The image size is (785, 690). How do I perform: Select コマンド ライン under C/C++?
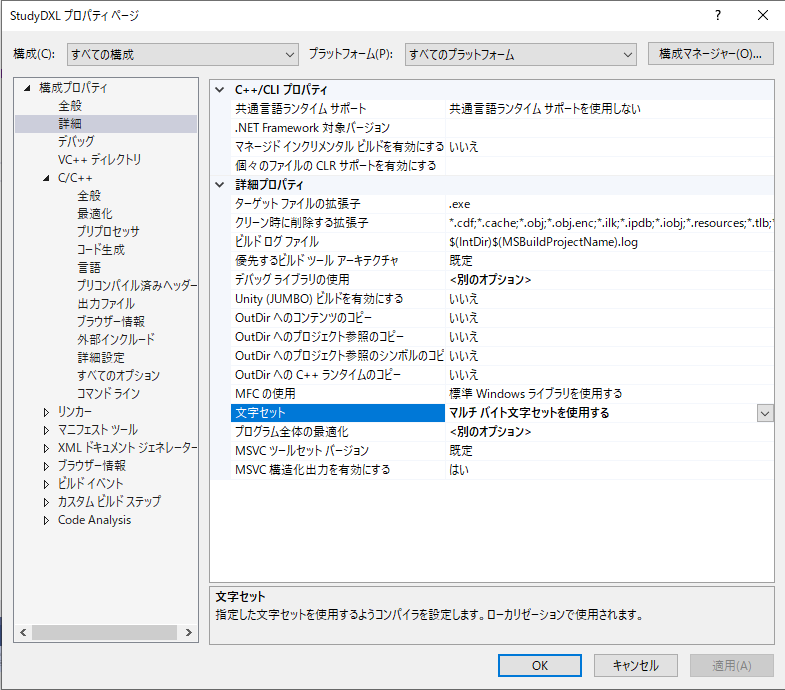[108, 394]
